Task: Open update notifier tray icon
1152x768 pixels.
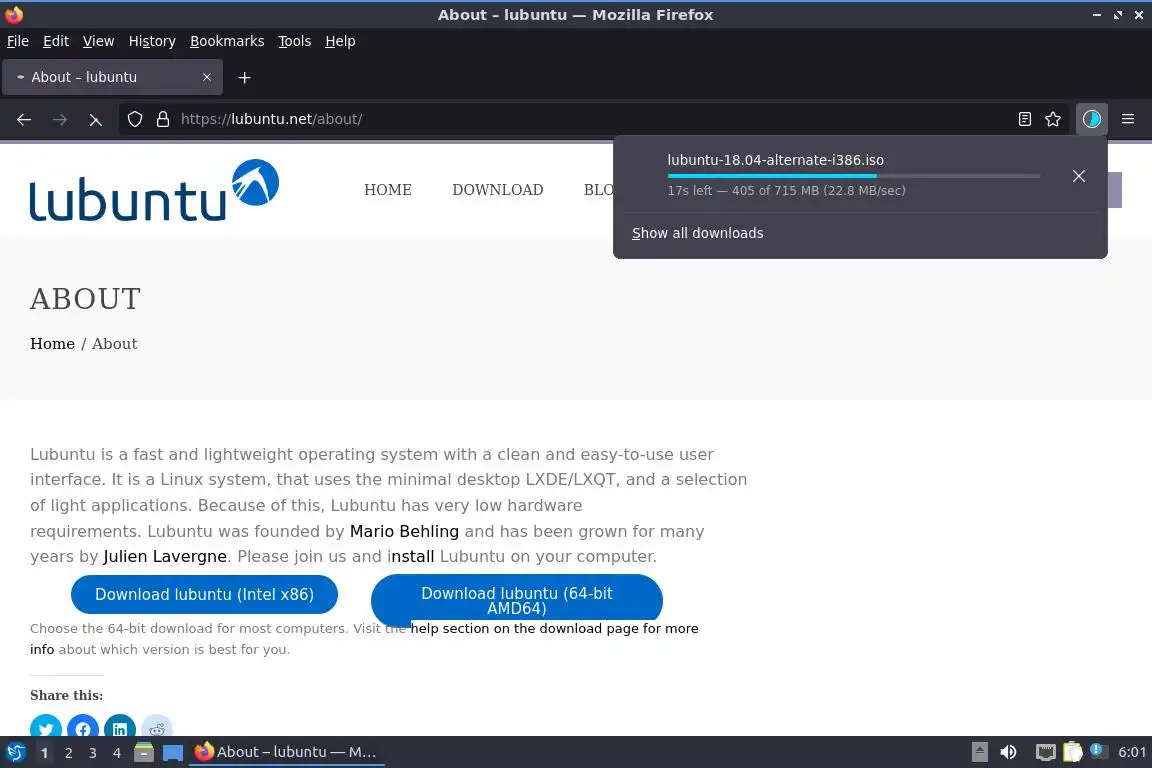Action: pos(1097,750)
